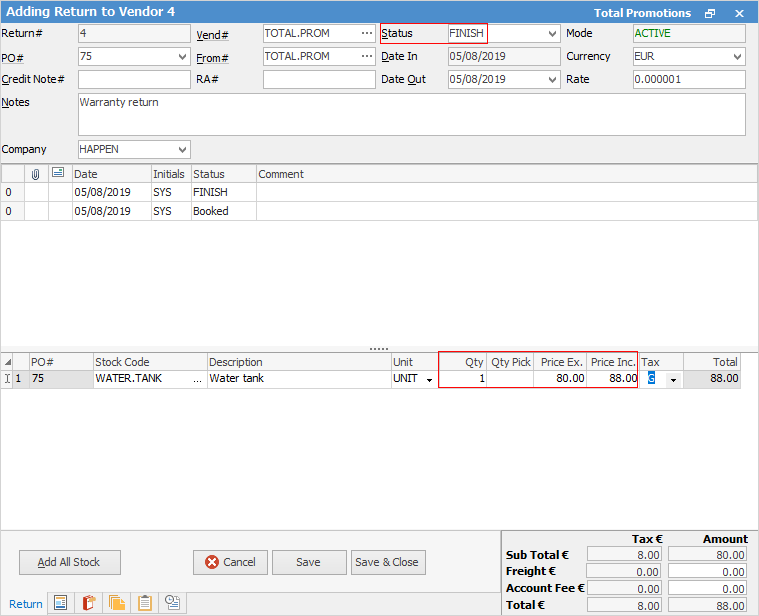Click the From# ellipsis lookup button
The image size is (759, 616).
[x=367, y=57]
